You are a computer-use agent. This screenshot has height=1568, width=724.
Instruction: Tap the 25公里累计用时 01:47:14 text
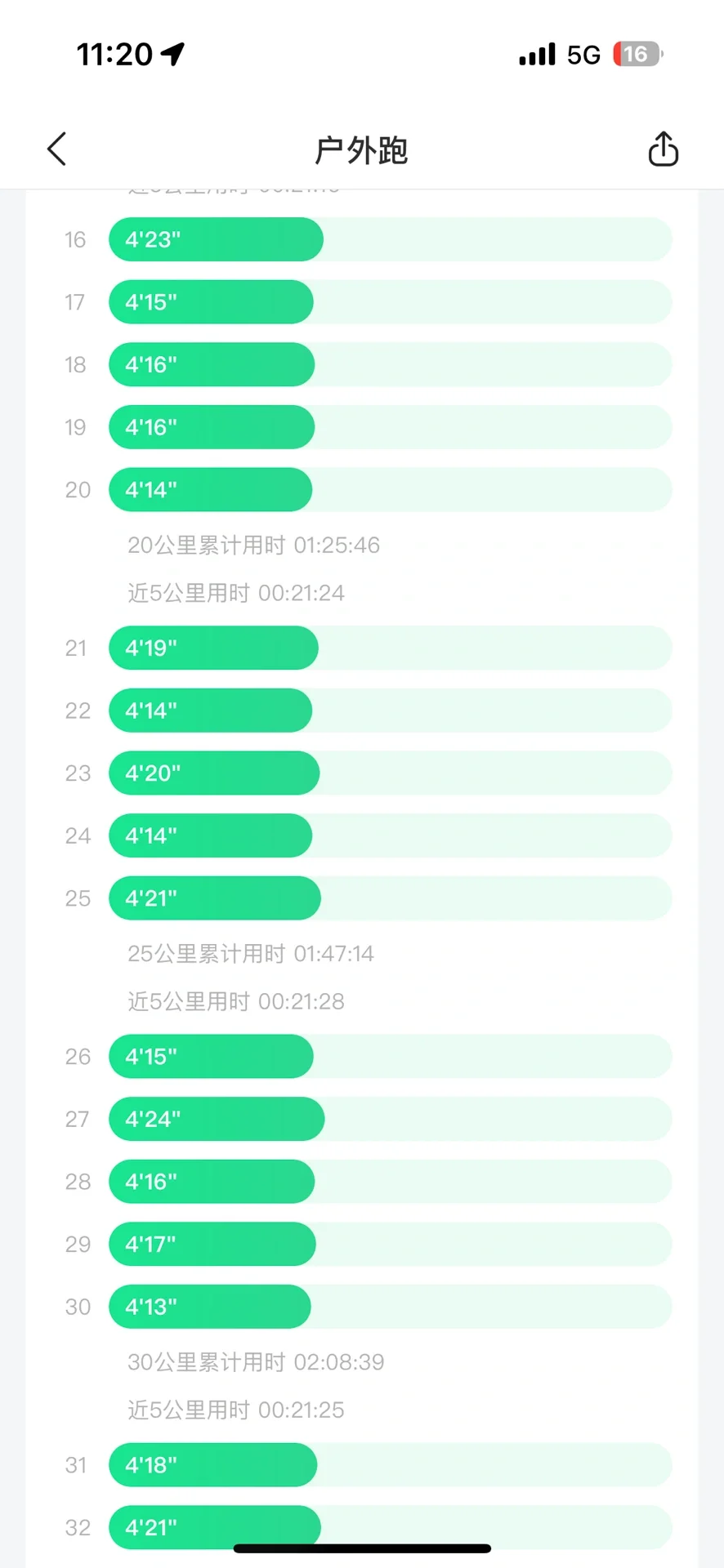click(251, 954)
